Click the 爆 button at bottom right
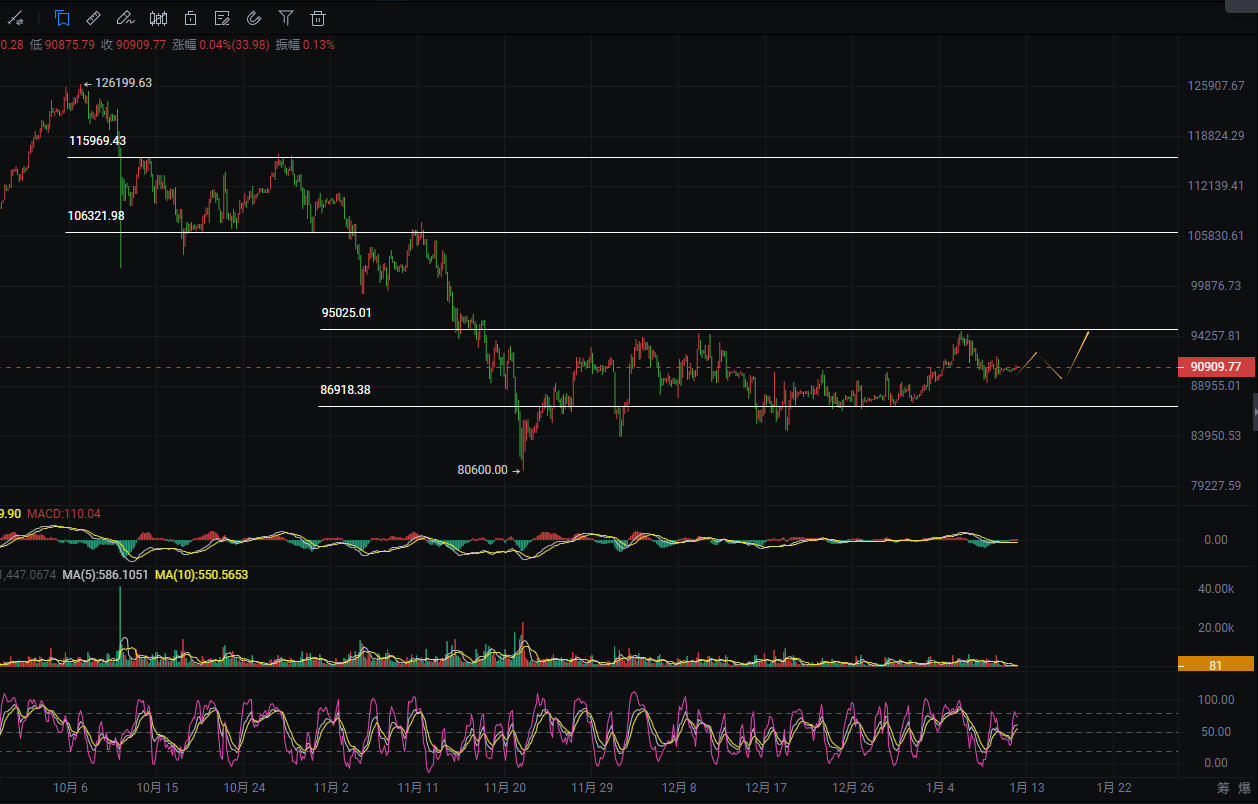 pos(1243,788)
